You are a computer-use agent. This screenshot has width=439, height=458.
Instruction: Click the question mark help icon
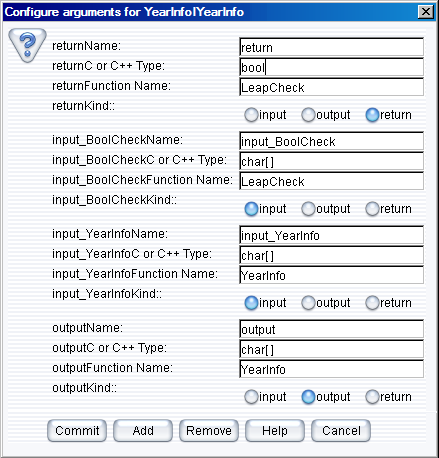27,45
